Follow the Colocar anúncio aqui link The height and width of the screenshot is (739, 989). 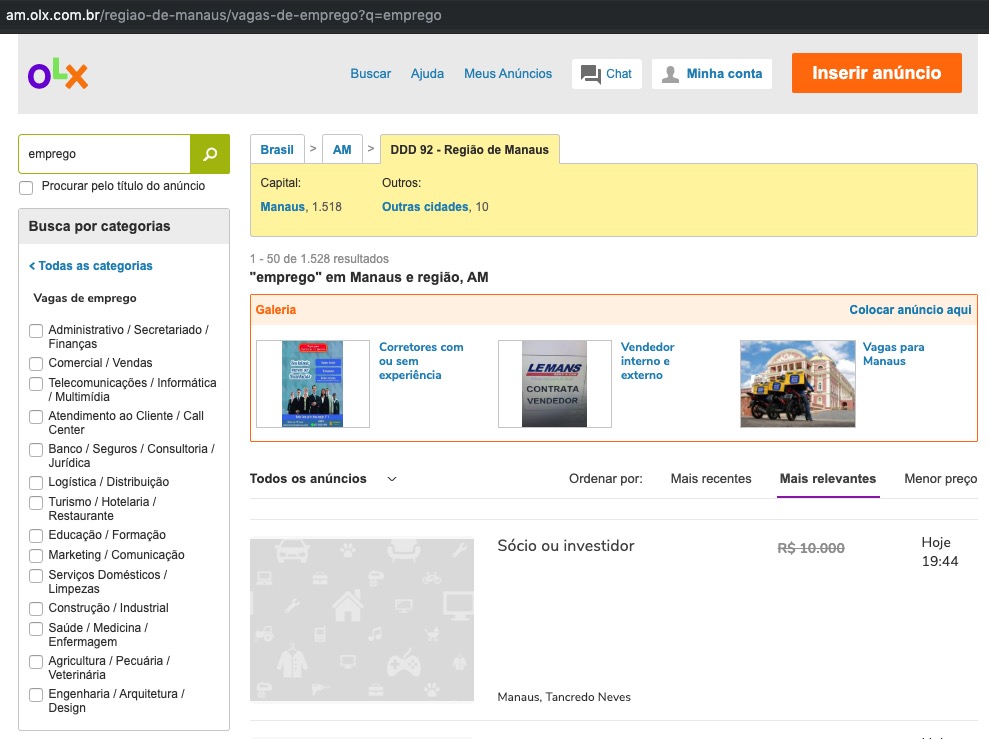pos(910,310)
